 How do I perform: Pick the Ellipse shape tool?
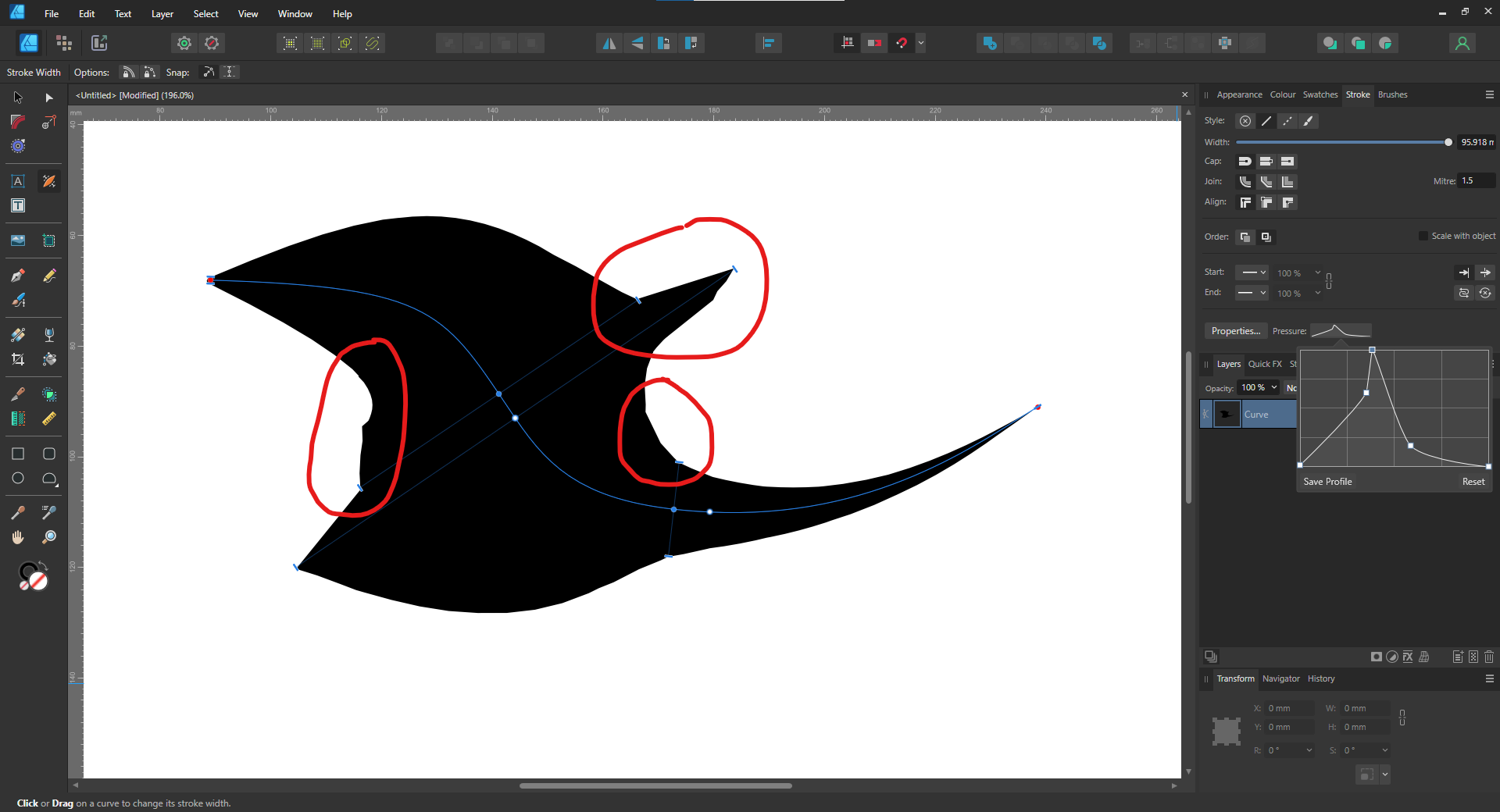coord(18,479)
